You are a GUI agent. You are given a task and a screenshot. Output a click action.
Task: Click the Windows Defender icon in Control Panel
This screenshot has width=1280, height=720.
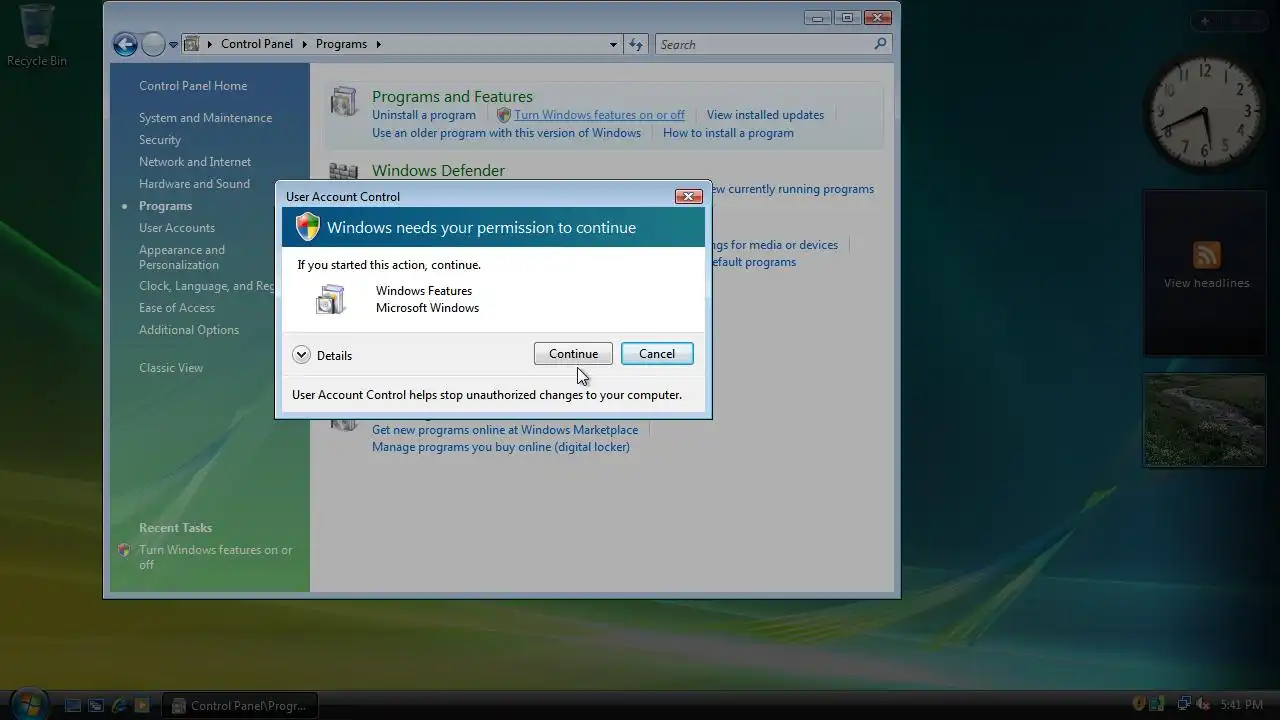coord(344,172)
